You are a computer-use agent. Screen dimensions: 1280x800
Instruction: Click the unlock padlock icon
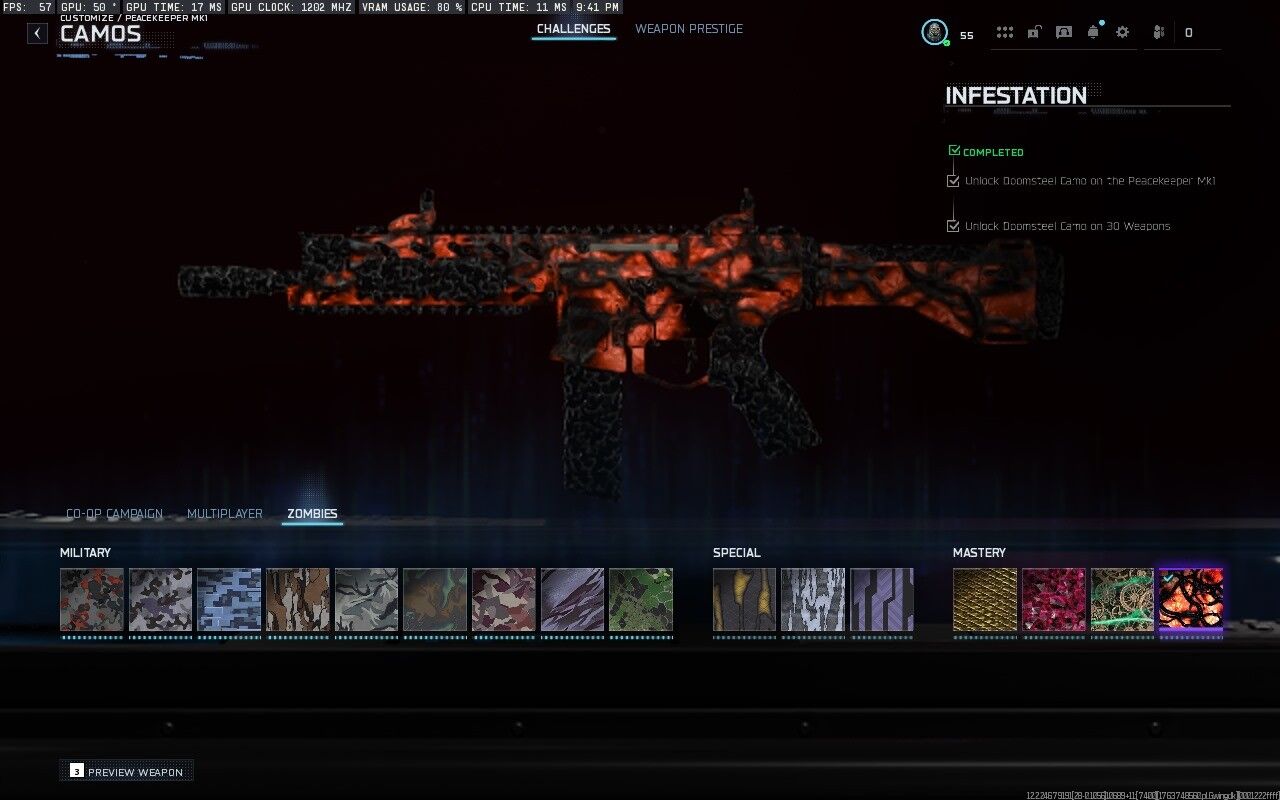pos(1034,32)
